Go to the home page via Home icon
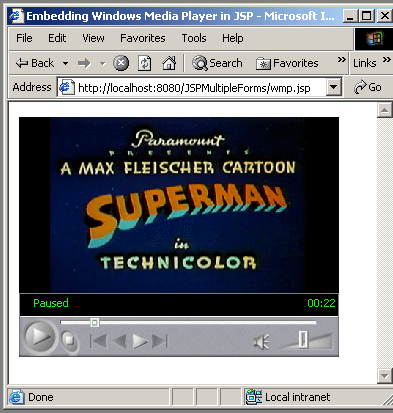 pyautogui.click(x=169, y=63)
